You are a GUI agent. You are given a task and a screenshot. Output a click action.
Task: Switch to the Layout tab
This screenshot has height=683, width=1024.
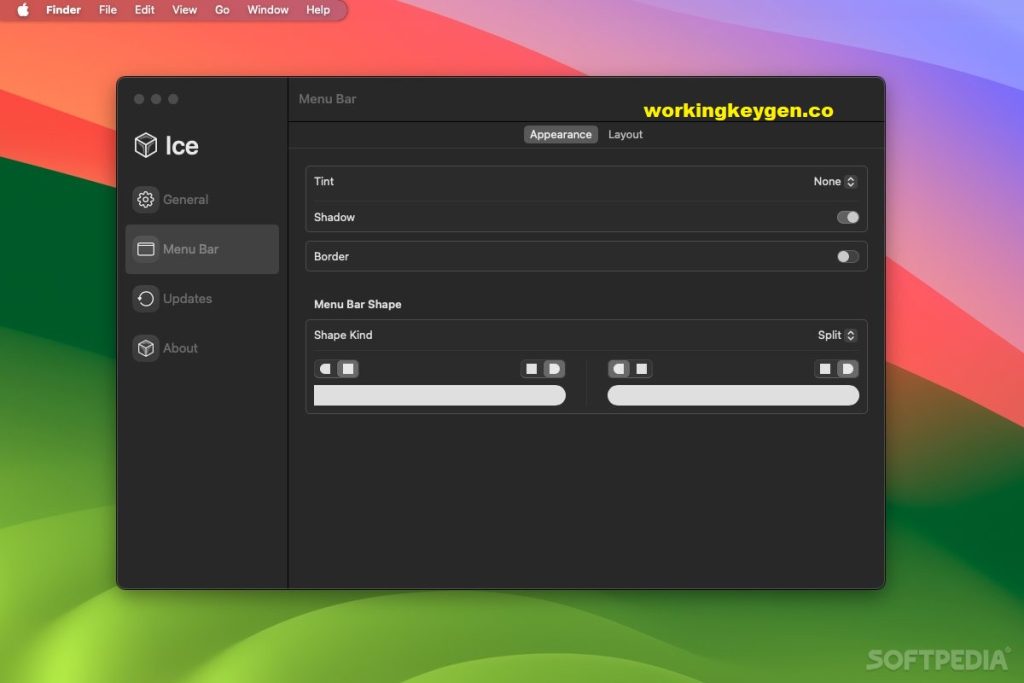coord(625,134)
